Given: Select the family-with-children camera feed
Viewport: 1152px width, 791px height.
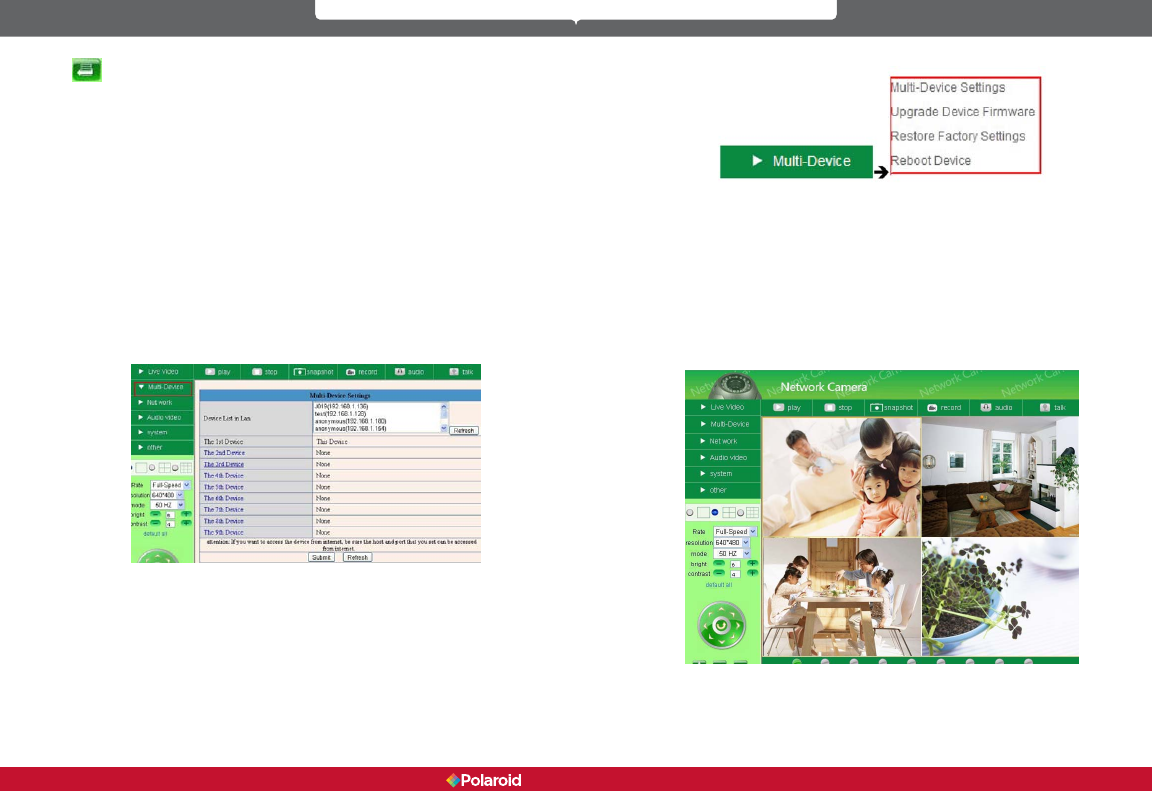Looking at the screenshot, I should coord(841,477).
